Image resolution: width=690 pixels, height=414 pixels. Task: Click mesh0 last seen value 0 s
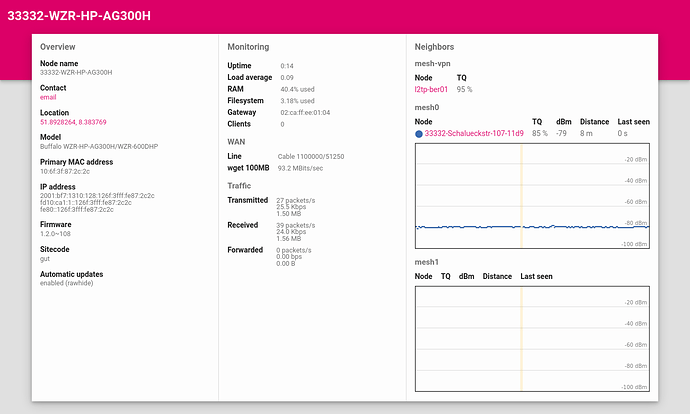pos(622,133)
